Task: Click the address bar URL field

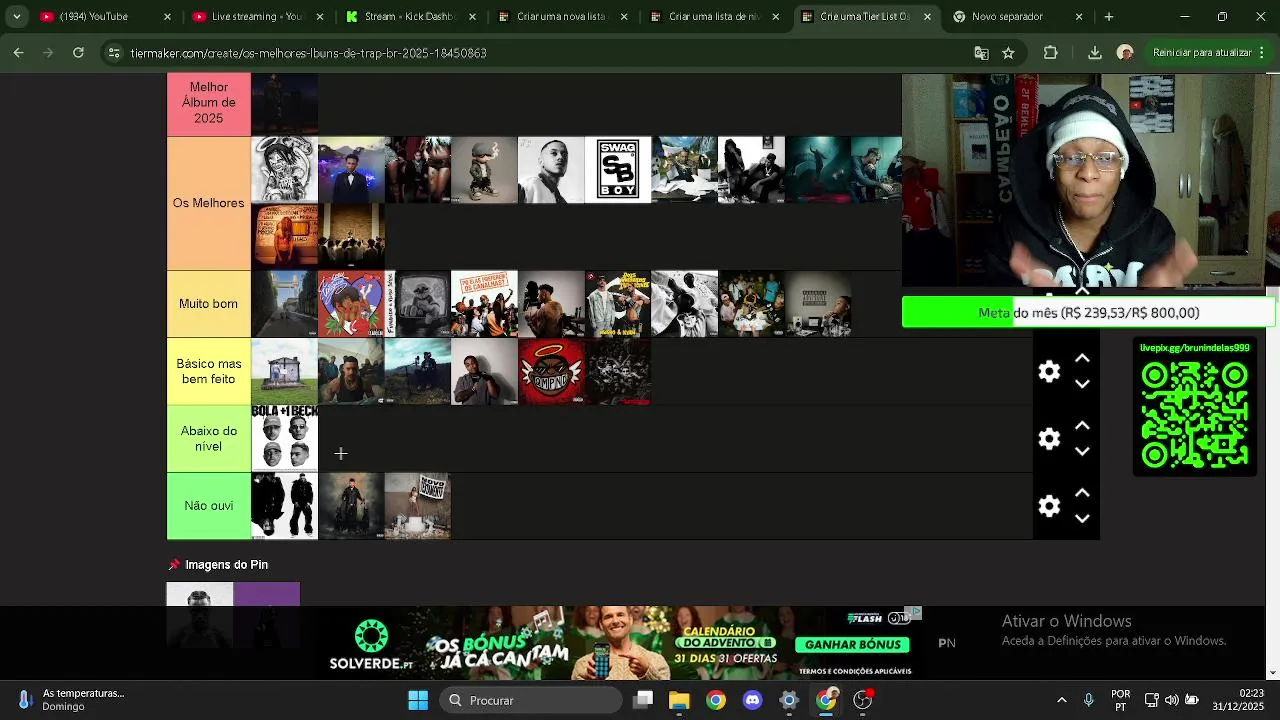Action: click(x=540, y=53)
